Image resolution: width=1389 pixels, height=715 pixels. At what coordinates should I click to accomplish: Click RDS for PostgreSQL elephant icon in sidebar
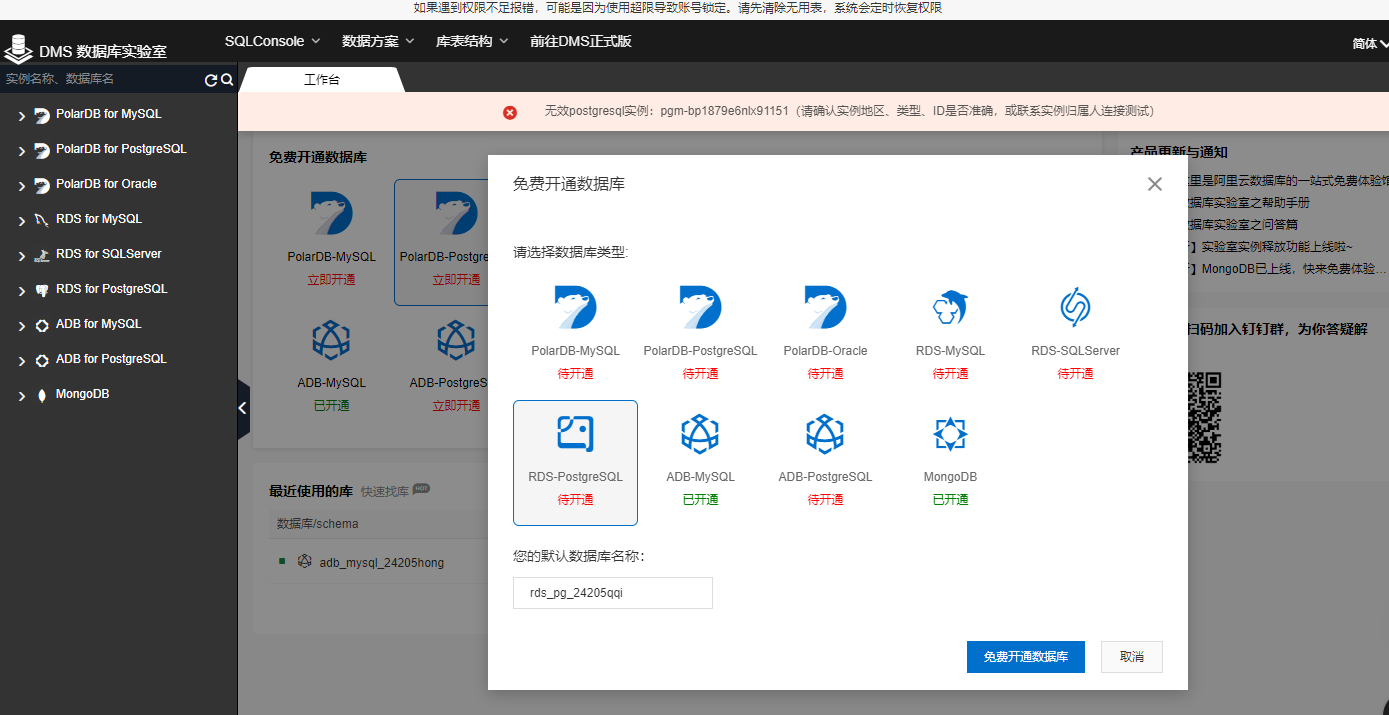pos(41,290)
